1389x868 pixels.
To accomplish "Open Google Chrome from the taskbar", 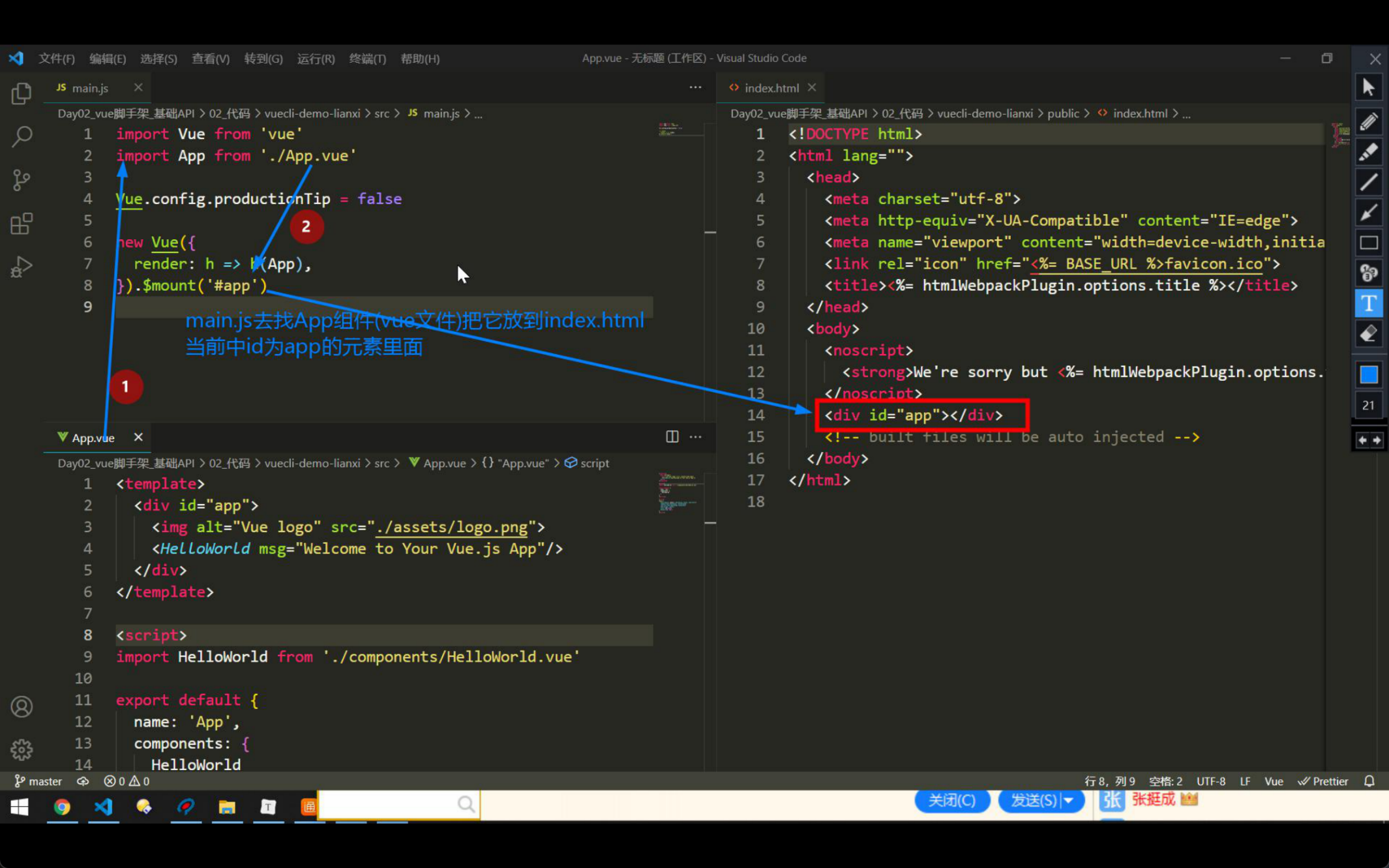I will click(62, 807).
